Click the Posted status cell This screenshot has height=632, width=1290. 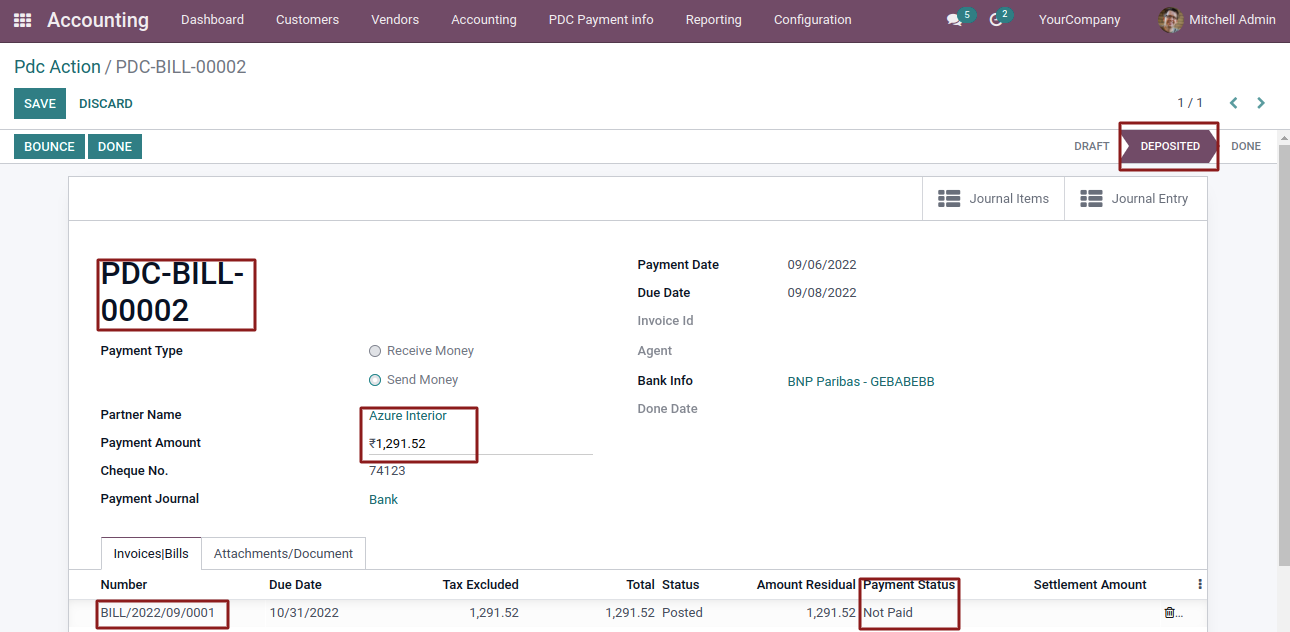[x=682, y=613]
